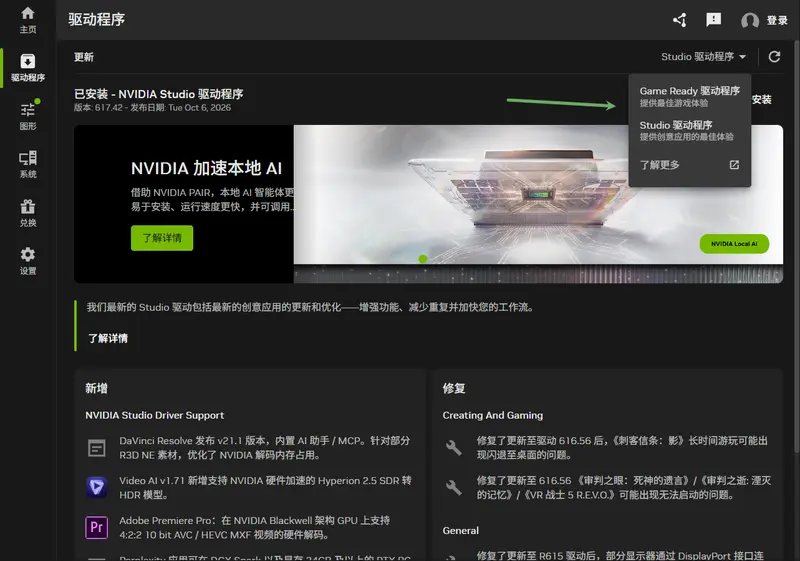Open the 了解详情 link below Studio description

[108, 338]
